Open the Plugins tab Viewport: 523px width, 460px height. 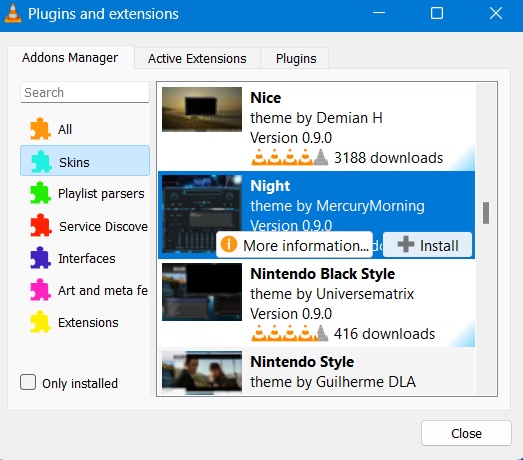pyautogui.click(x=296, y=59)
